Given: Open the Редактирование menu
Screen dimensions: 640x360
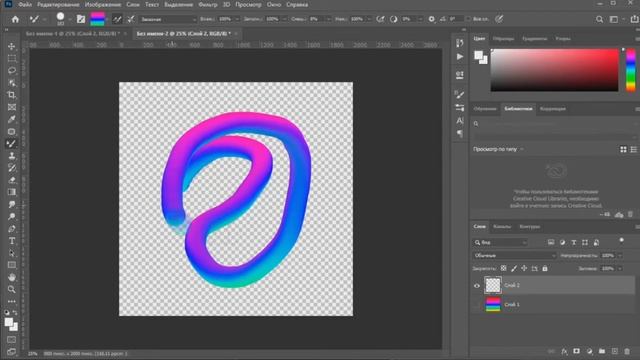Looking at the screenshot, I should [x=58, y=4].
